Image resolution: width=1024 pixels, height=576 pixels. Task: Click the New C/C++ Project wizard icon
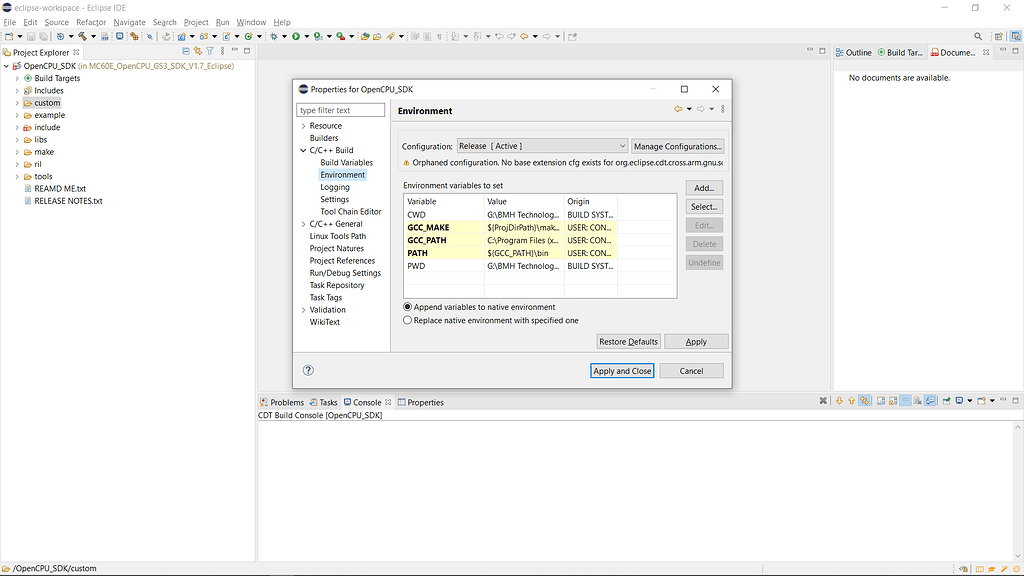coord(182,36)
